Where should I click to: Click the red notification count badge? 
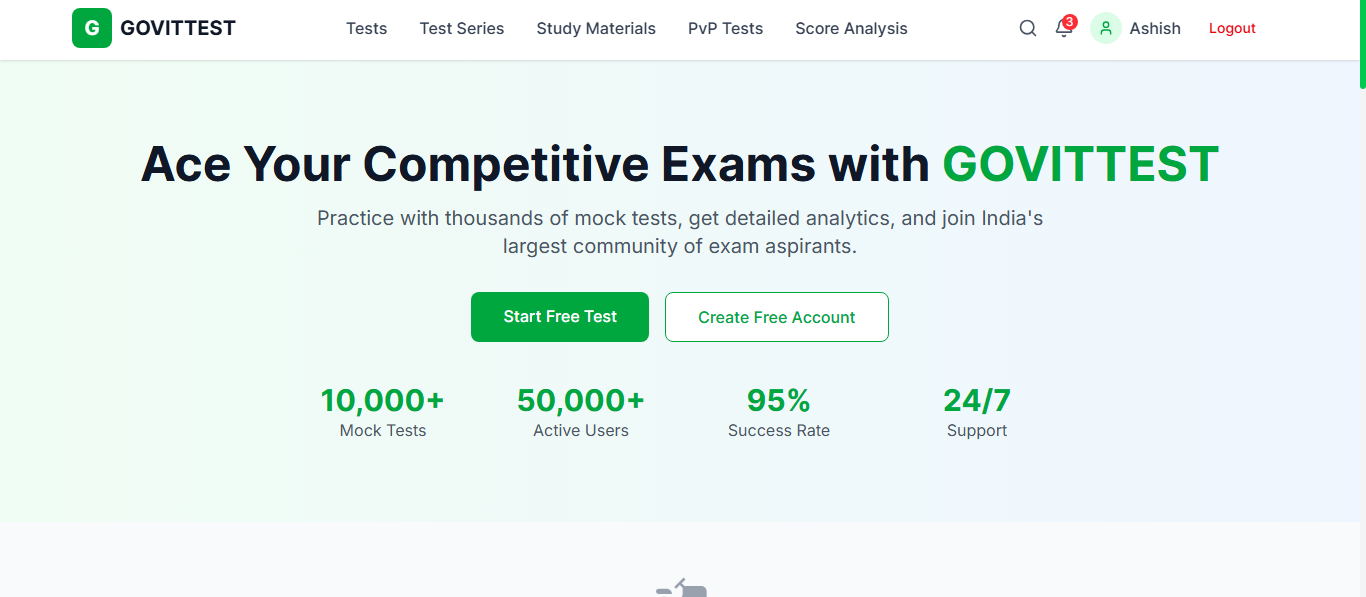click(x=1070, y=21)
